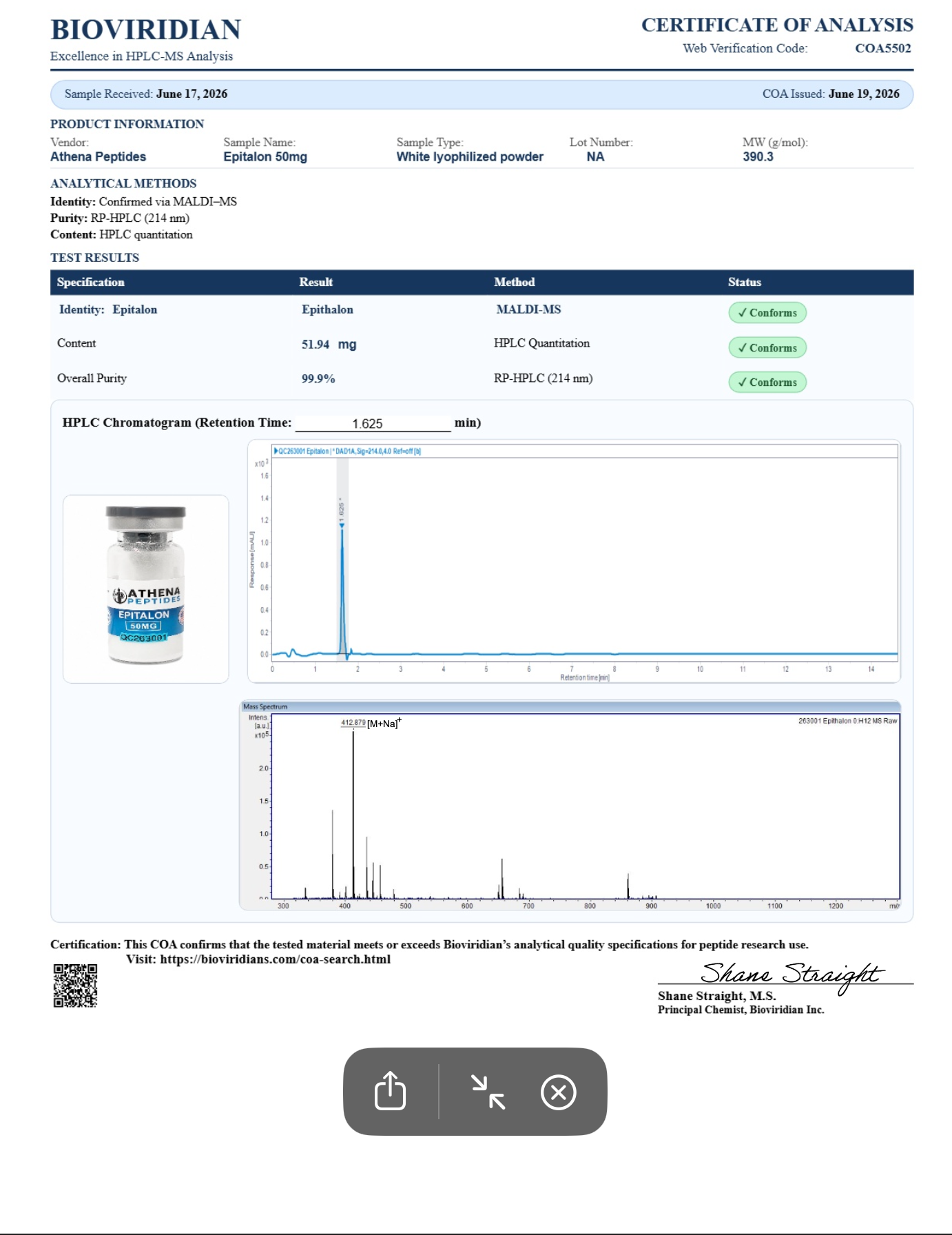The width and height of the screenshot is (952, 1235).
Task: Click the BIOVIRIDIAN company heading
Action: [146, 30]
